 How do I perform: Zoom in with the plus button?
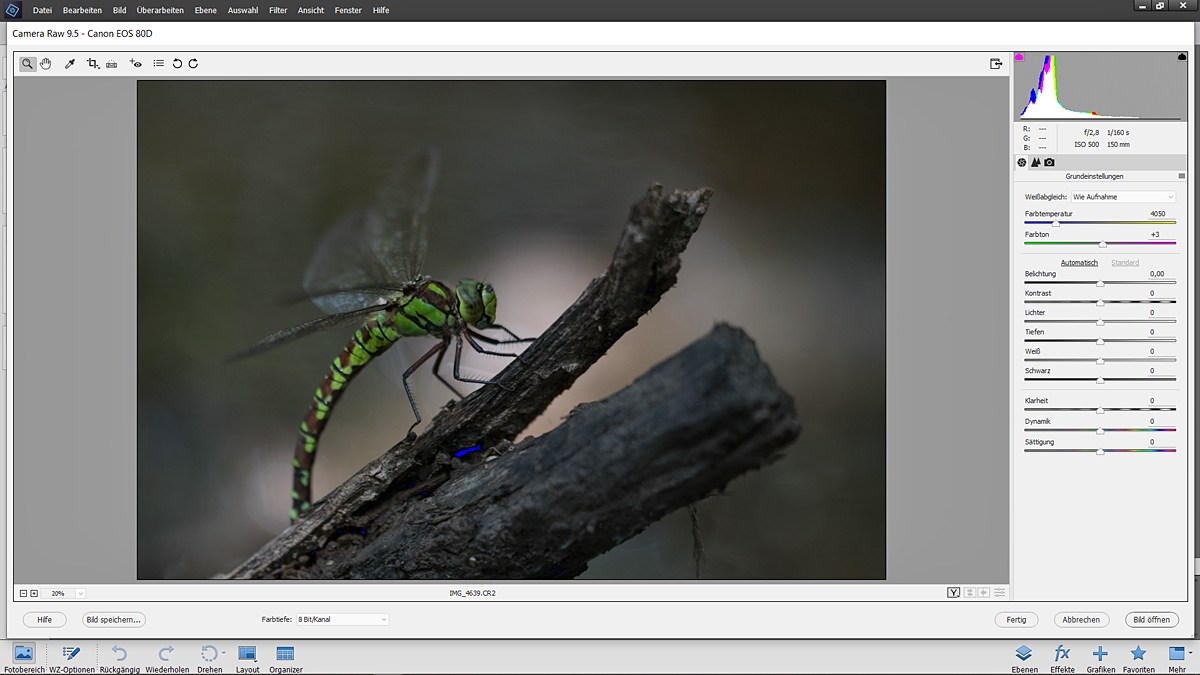point(34,593)
